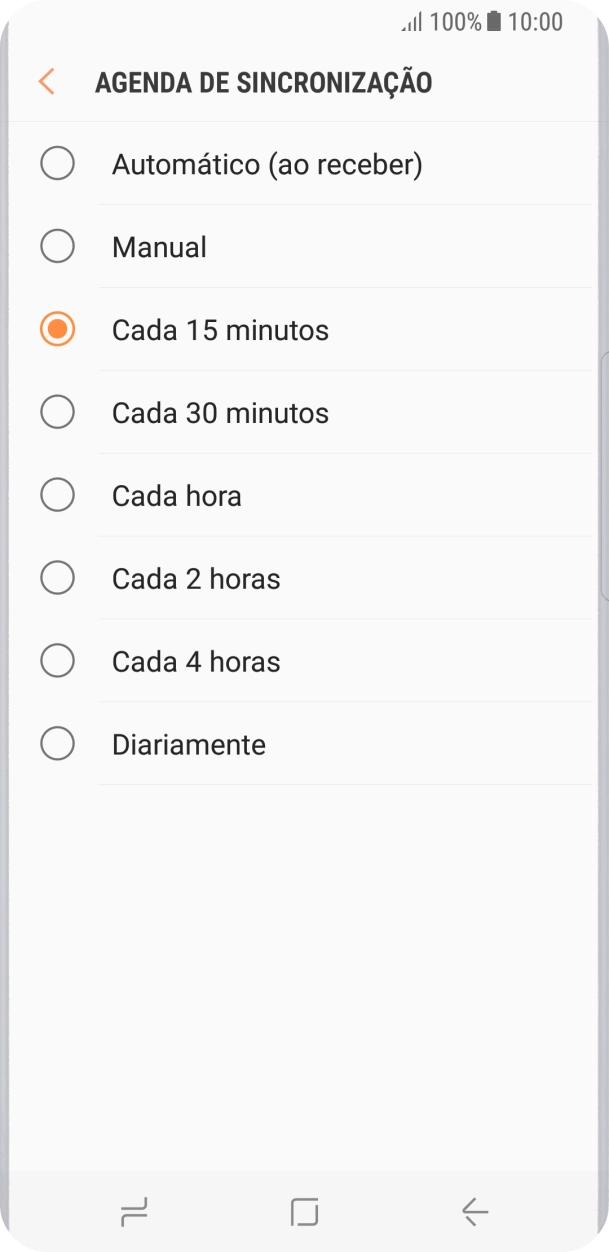Tap the back arrow to exit sync schedule
The width and height of the screenshot is (609, 1252).
[x=45, y=82]
